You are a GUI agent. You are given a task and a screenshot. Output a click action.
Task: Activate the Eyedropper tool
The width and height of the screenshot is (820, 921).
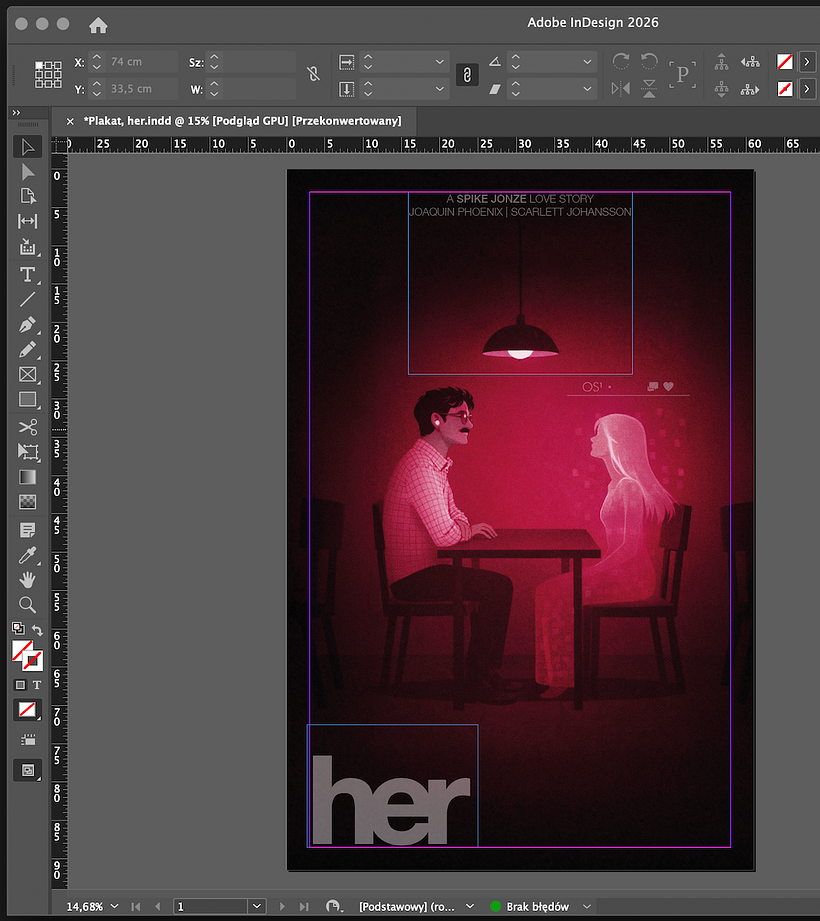27,555
